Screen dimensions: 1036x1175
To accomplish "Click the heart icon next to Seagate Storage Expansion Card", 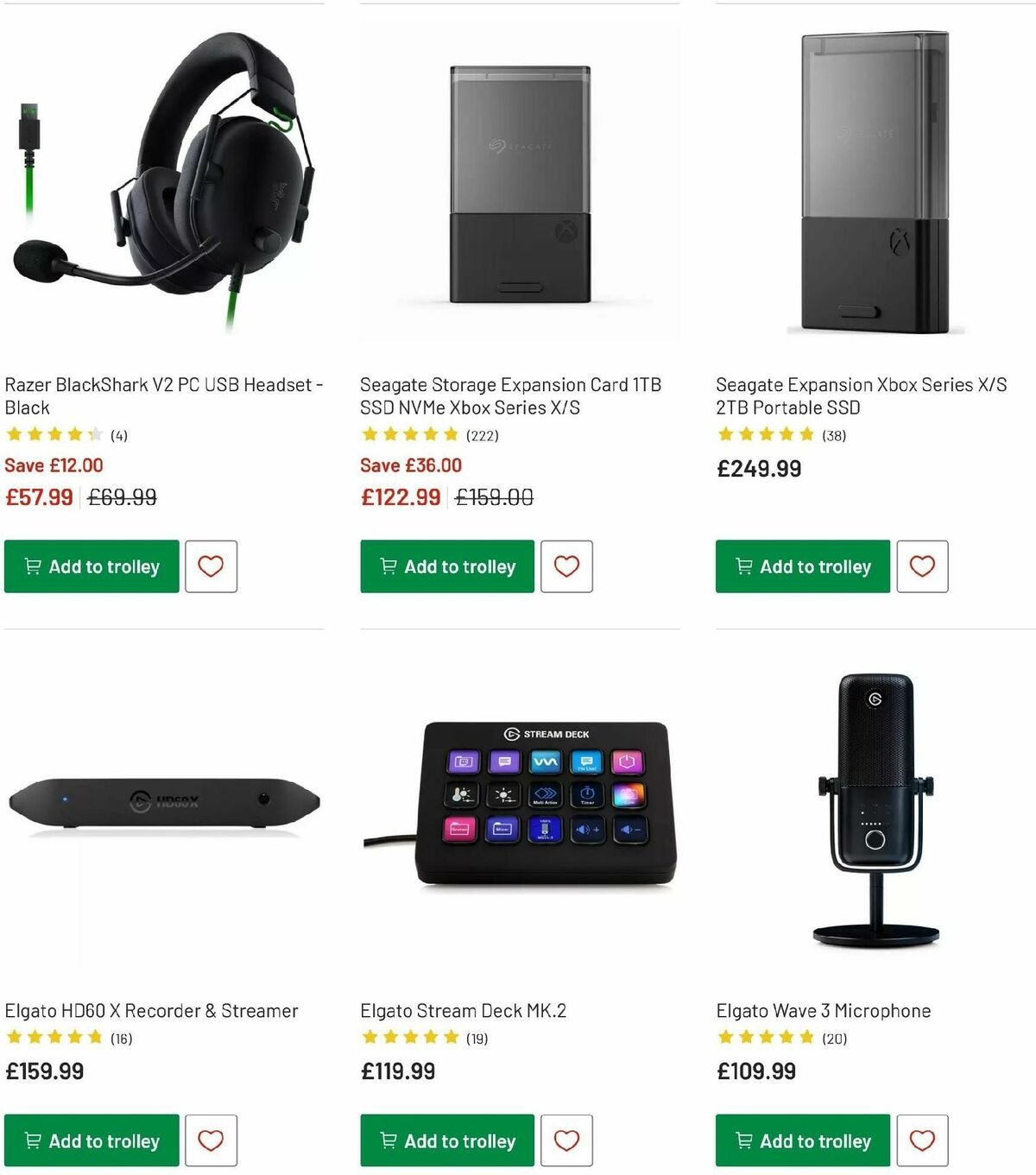I will tap(566, 566).
